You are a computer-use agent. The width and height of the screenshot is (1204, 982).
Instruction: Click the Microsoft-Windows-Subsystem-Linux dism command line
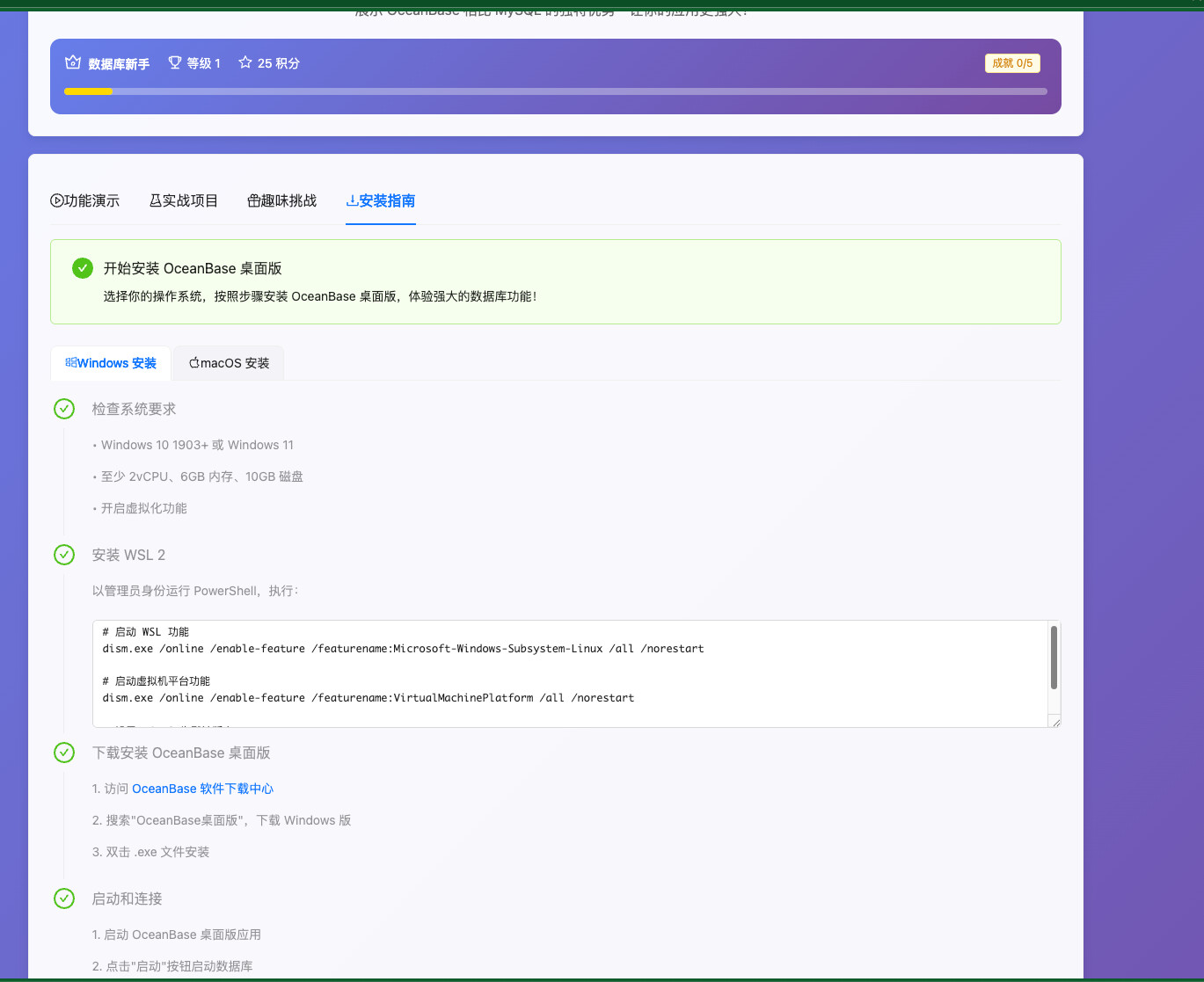[x=404, y=649]
